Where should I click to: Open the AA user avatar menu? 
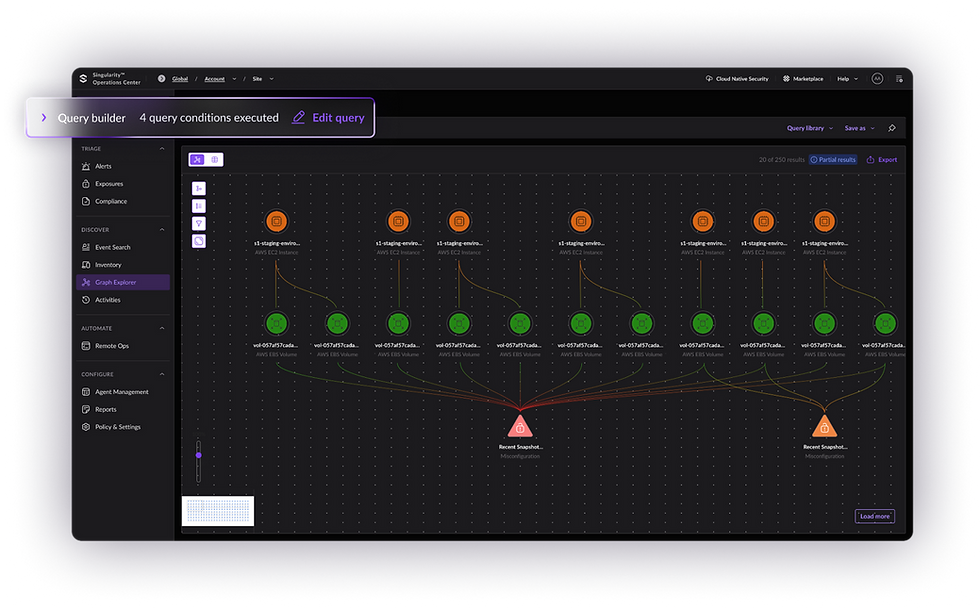pyautogui.click(x=878, y=79)
